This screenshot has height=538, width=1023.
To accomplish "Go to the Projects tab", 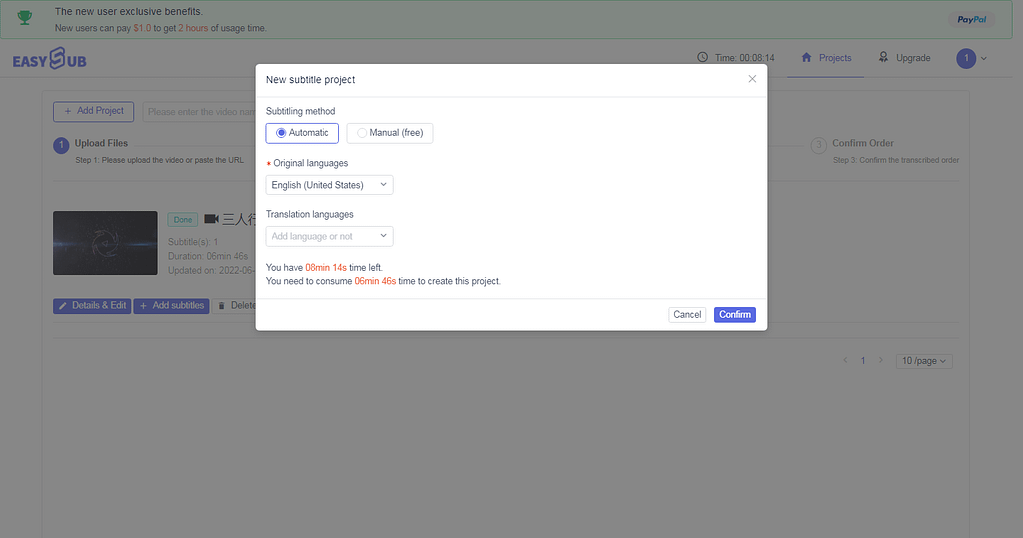I will [x=826, y=58].
